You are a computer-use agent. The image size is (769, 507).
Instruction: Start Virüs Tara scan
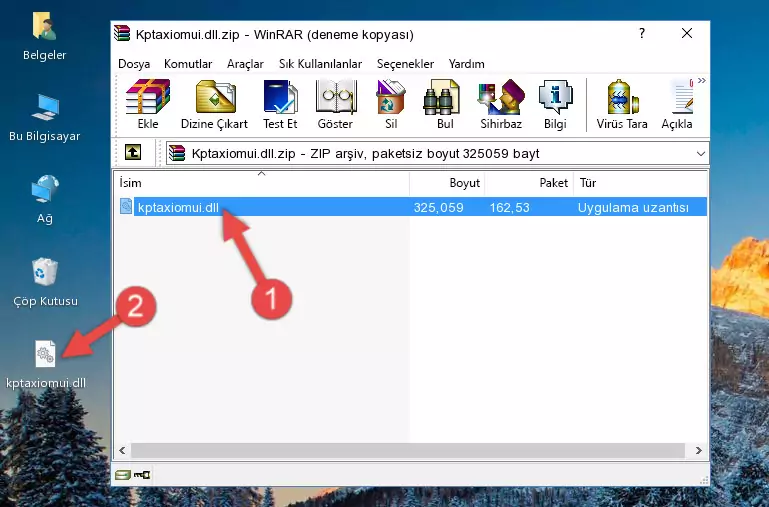pos(622,104)
